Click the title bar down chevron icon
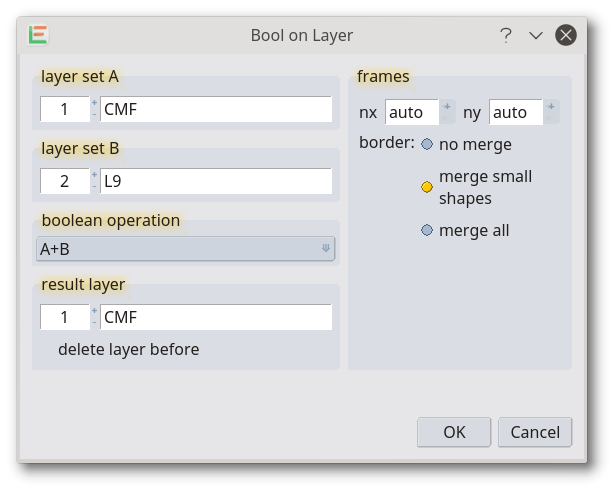This screenshot has width=616, height=492. coord(535,35)
